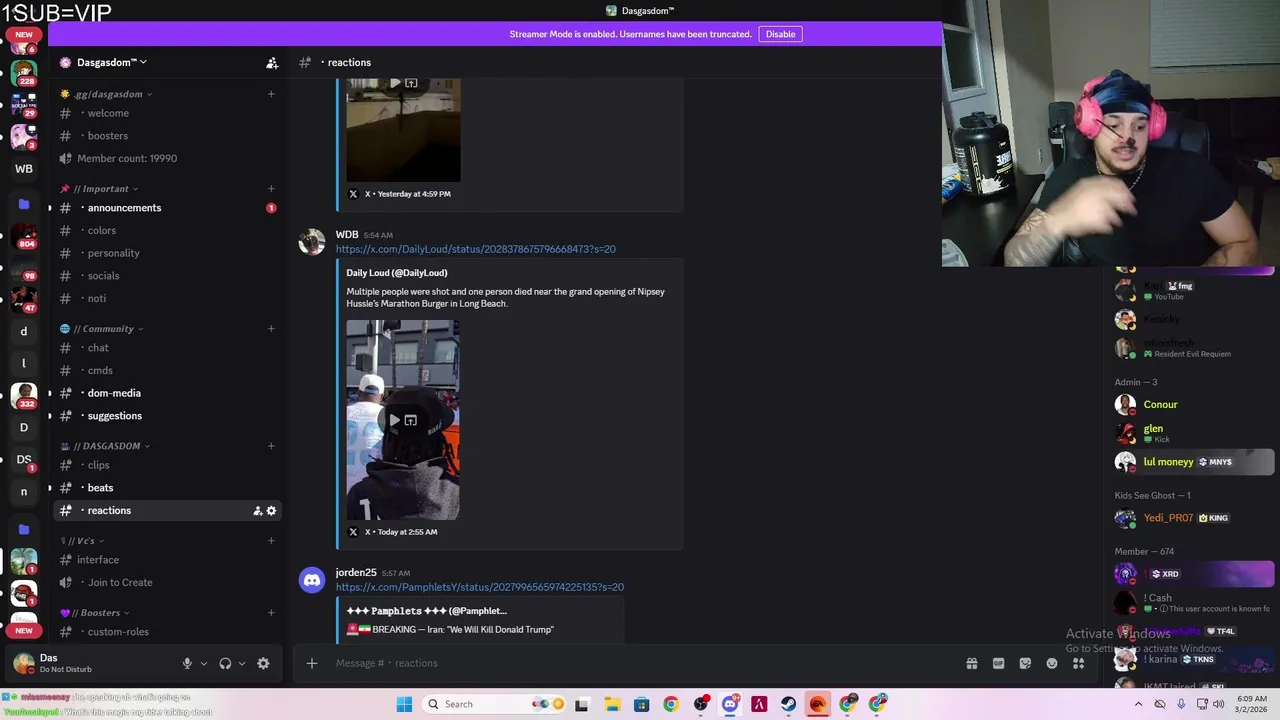Add channel to Boosters category

271,613
